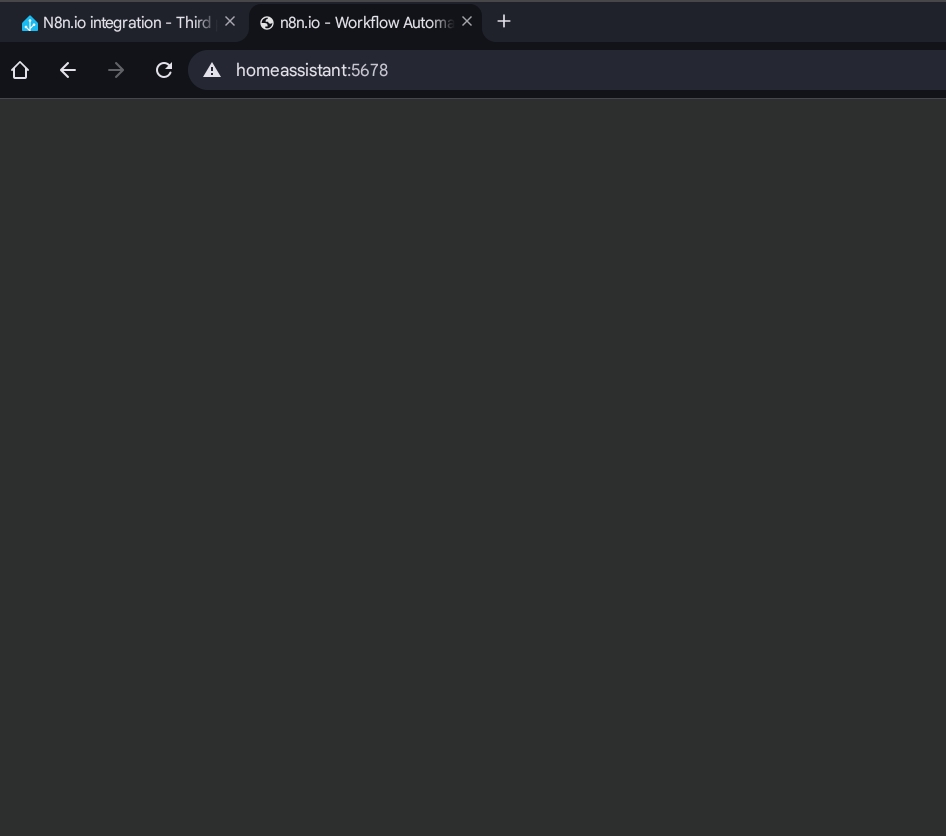
Task: Close the N8n.io integration tab
Action: (230, 20)
